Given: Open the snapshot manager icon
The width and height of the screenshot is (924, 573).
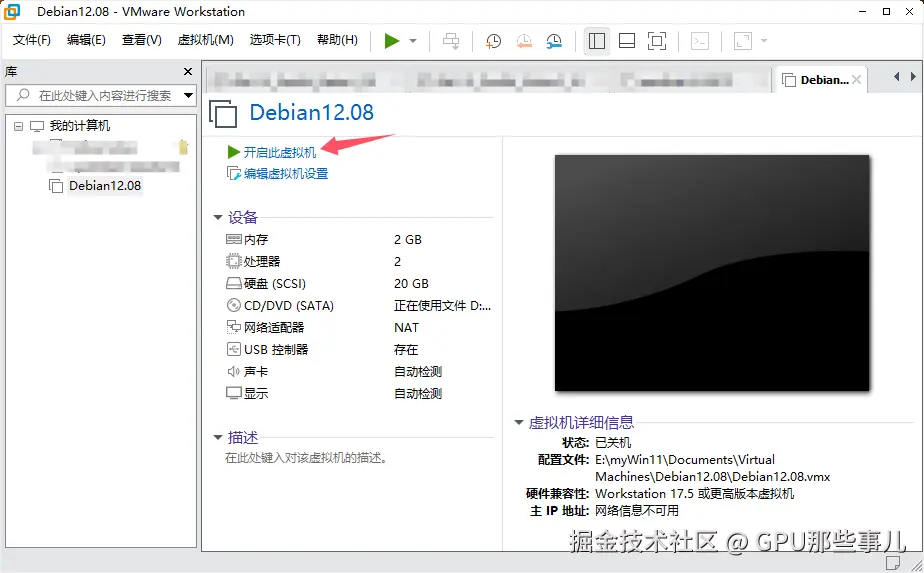Looking at the screenshot, I should point(554,41).
